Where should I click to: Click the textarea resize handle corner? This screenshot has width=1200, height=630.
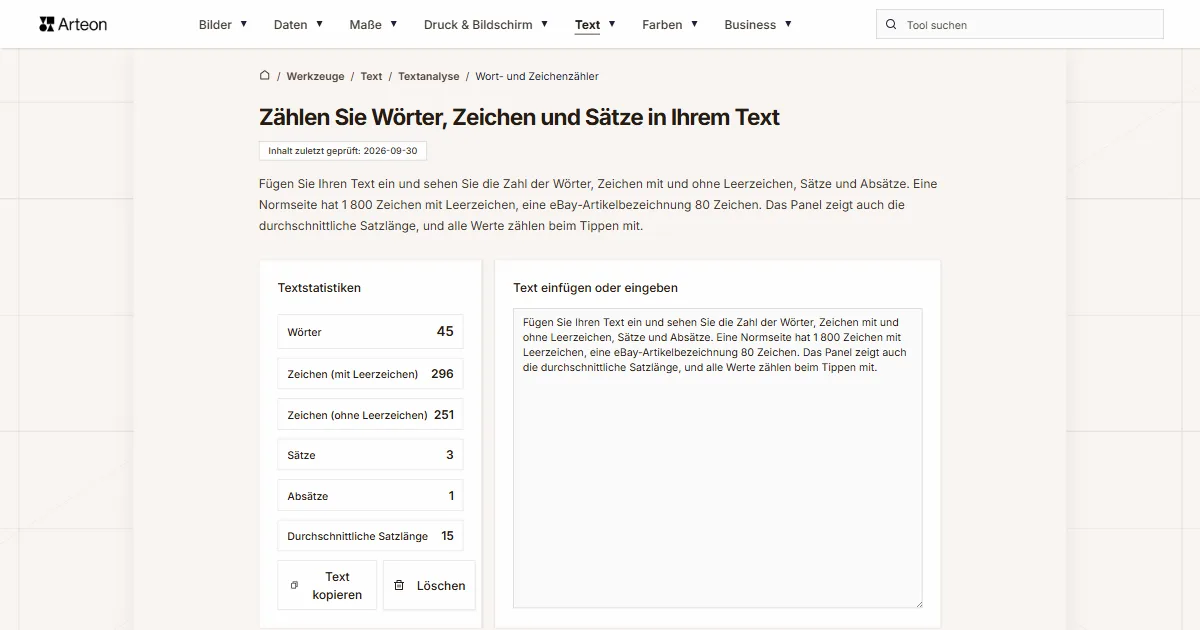coord(917,602)
